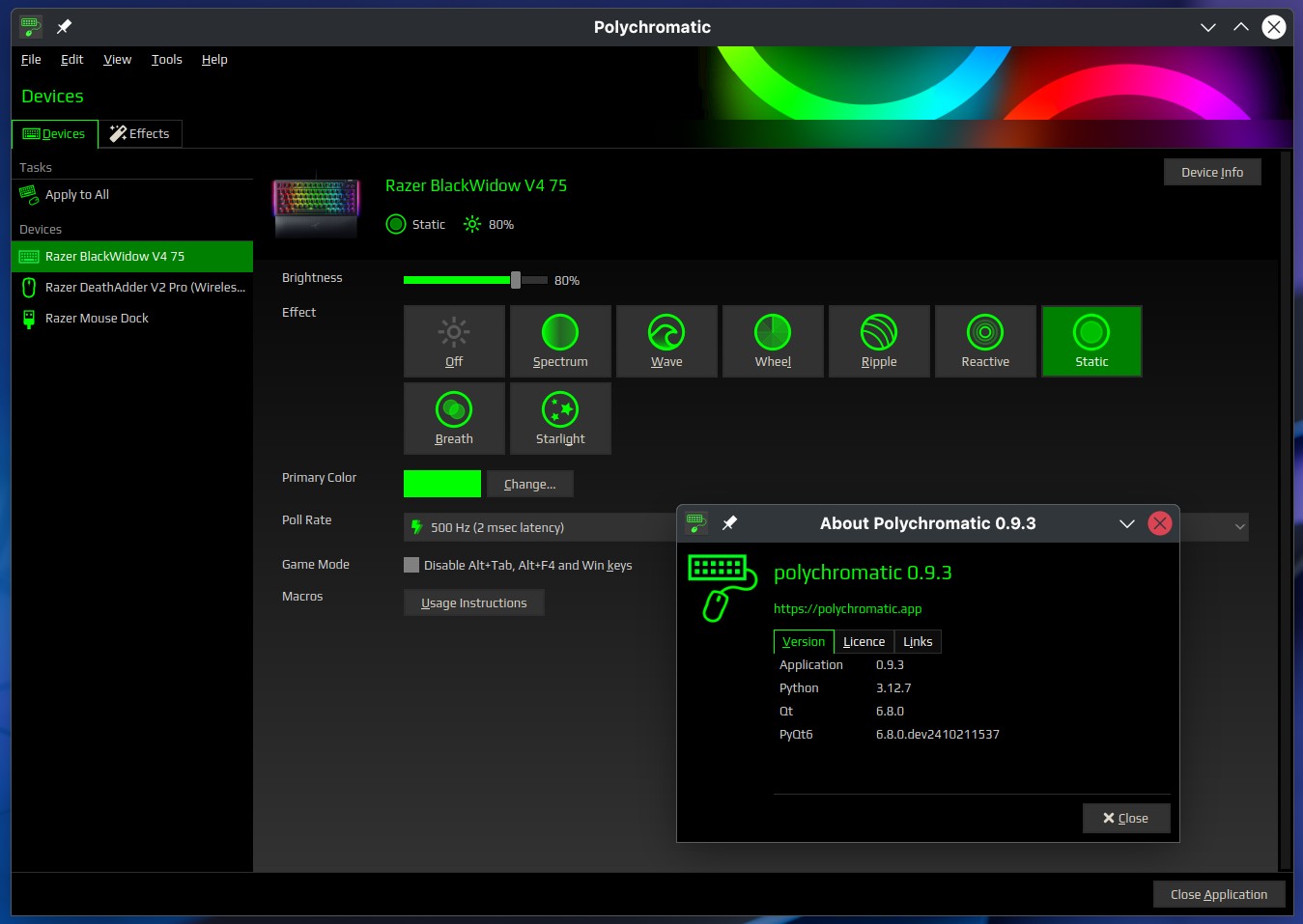Select the Spectrum effect
This screenshot has height=924, width=1303.
coord(560,341)
